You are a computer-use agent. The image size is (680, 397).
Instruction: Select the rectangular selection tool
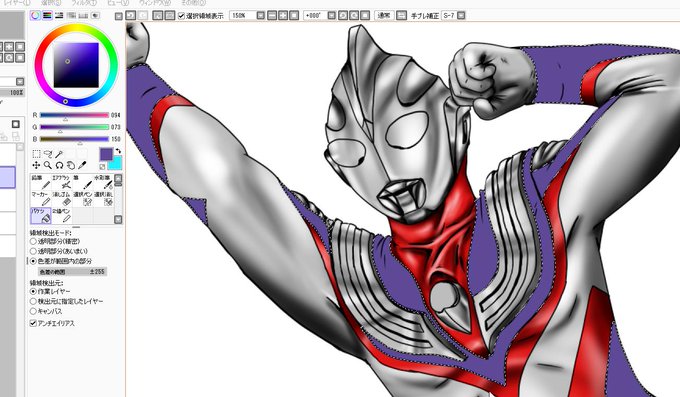pos(36,154)
